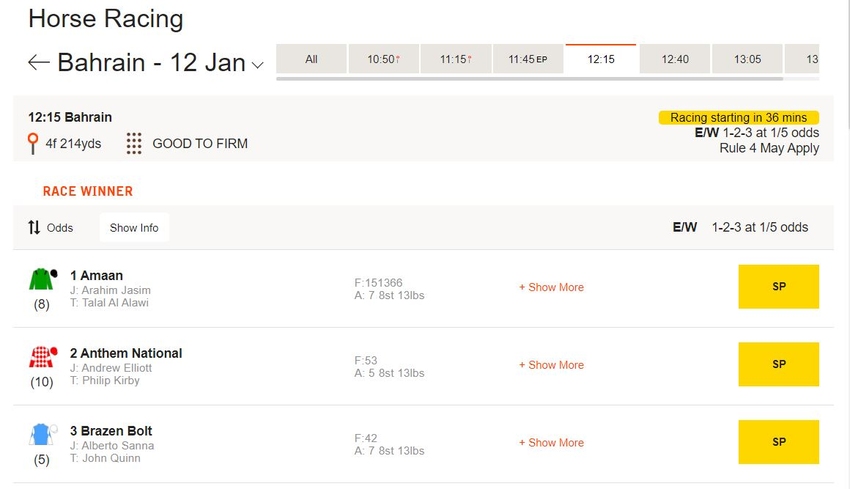Open the 10:50 race tab

[383, 59]
